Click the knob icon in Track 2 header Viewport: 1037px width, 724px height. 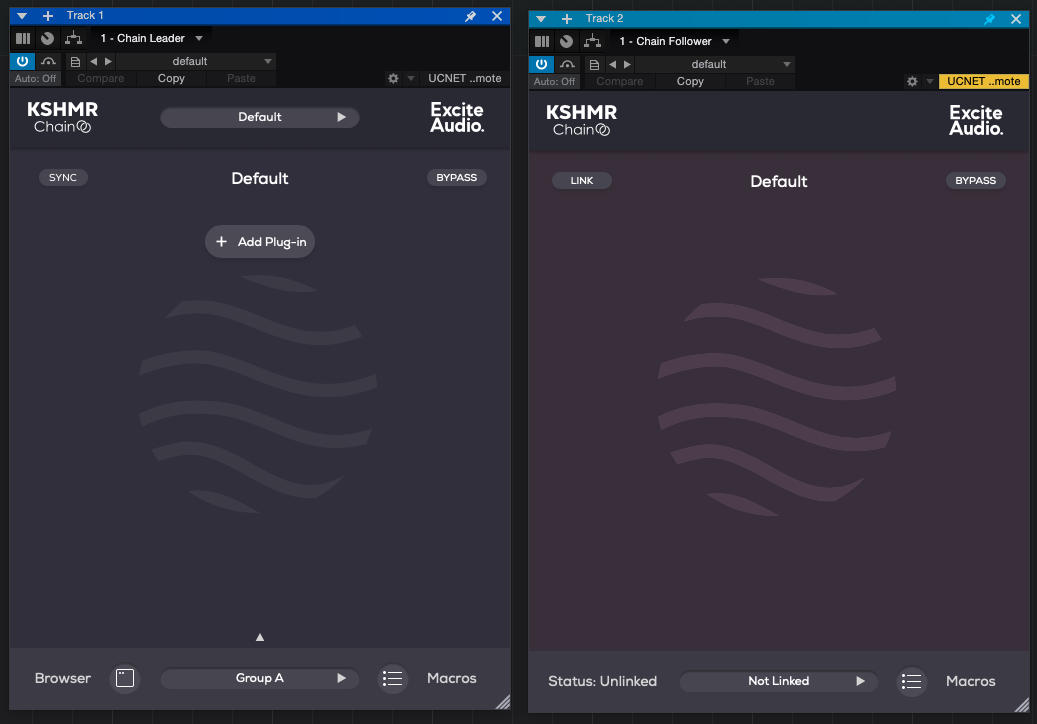tap(567, 41)
